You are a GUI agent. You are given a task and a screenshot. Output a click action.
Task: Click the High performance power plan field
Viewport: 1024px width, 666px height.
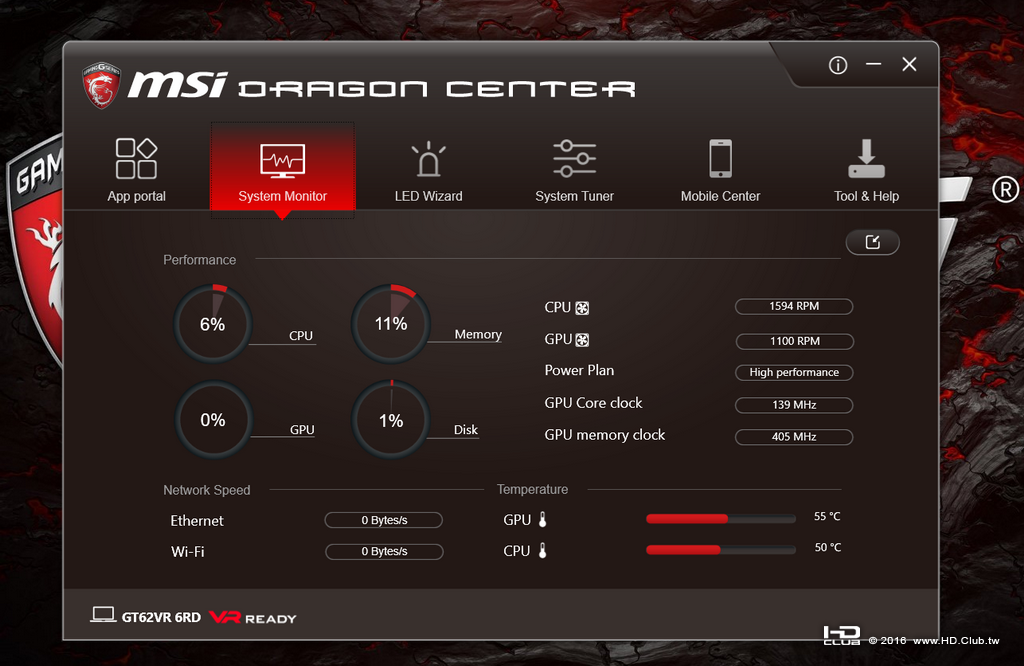(x=794, y=372)
